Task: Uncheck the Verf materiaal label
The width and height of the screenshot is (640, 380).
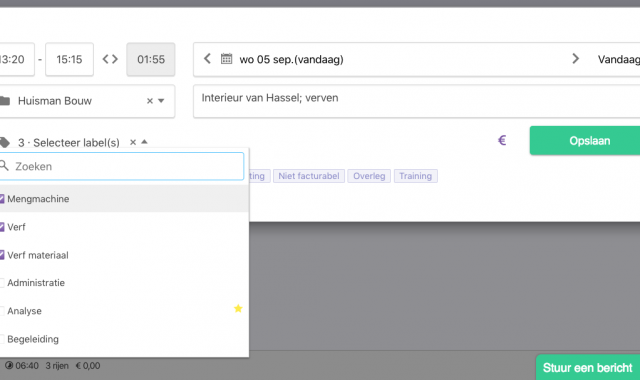Action: 2,255
